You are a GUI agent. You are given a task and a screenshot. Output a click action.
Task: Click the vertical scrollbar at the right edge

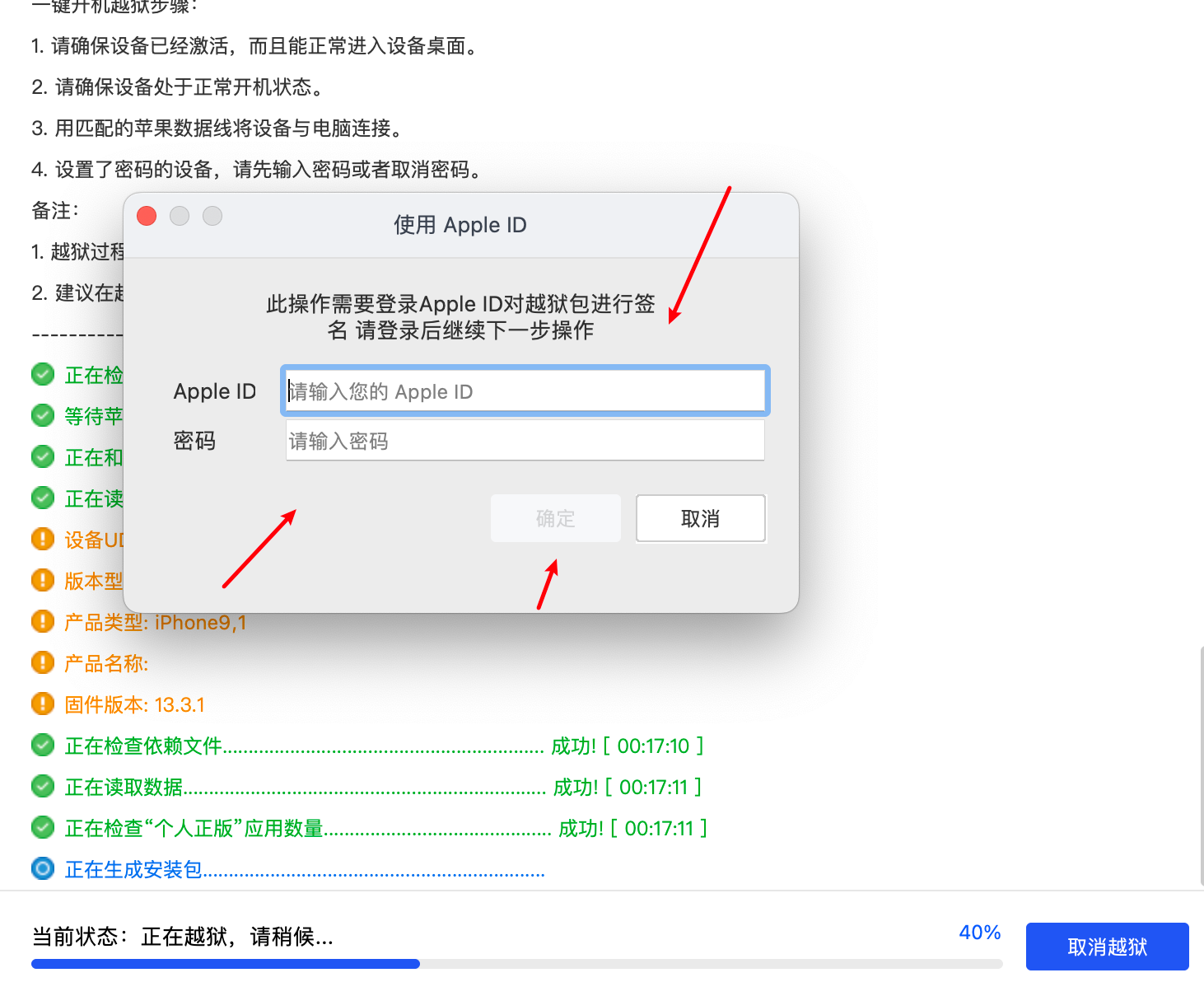coord(1202,766)
